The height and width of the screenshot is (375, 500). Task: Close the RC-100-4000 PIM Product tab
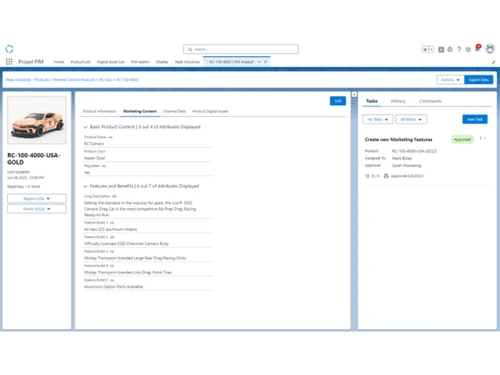pos(266,62)
